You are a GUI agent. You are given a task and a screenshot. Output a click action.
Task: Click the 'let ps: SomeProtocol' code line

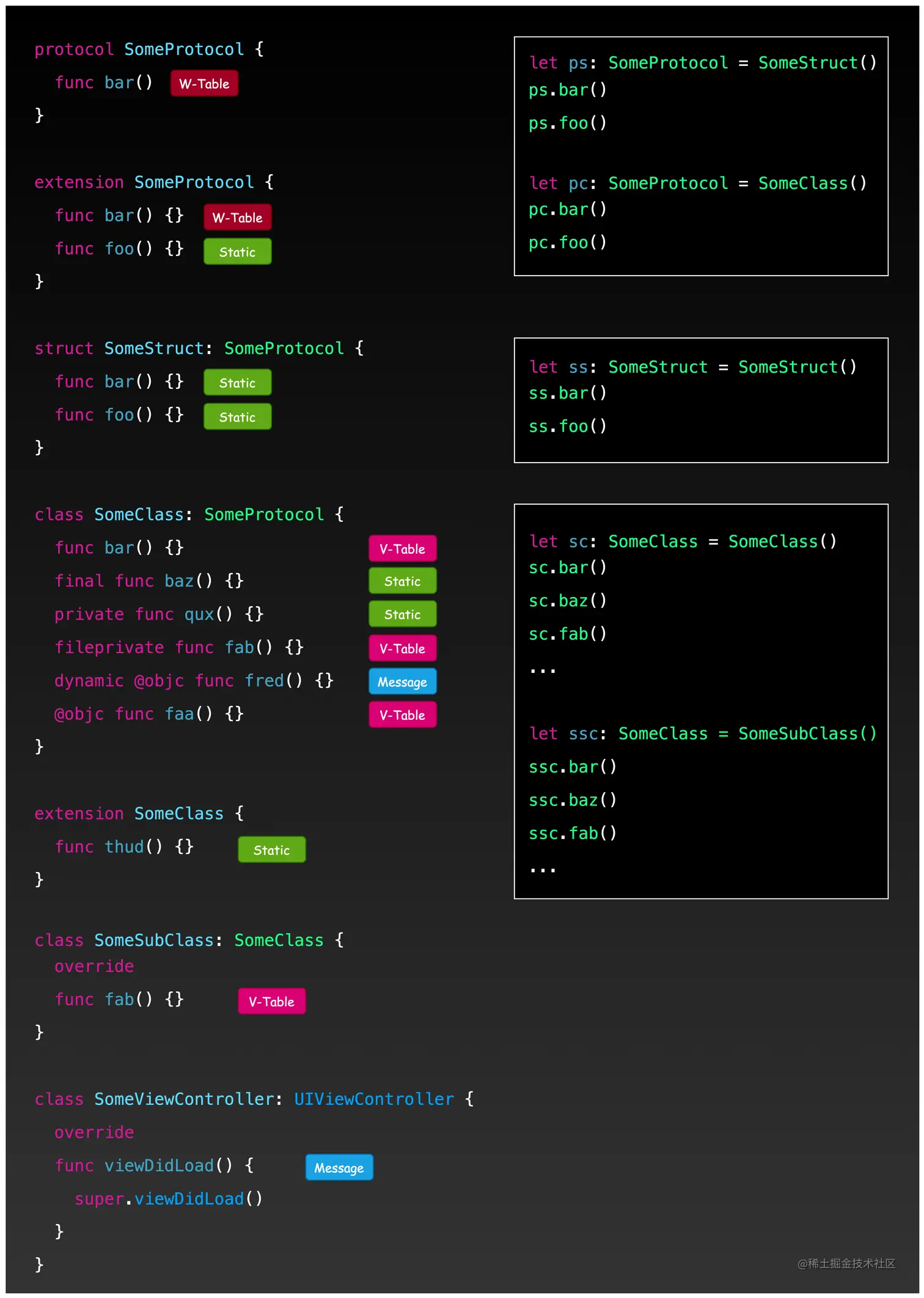click(x=703, y=63)
